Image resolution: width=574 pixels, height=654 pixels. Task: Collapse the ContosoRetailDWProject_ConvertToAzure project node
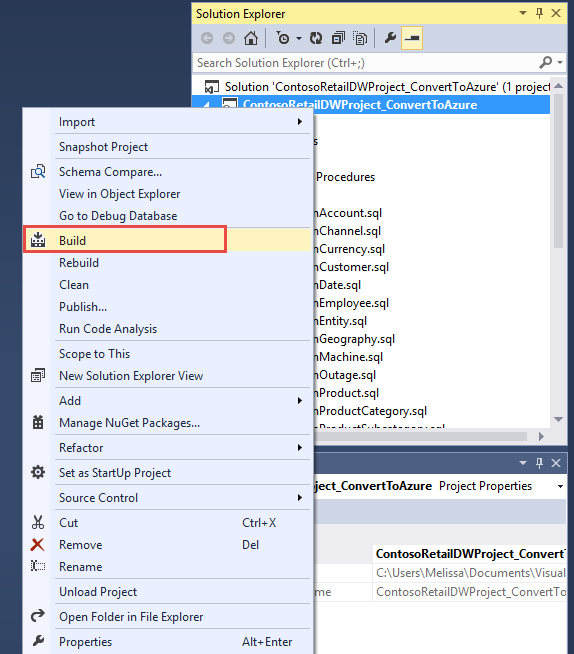pos(206,105)
